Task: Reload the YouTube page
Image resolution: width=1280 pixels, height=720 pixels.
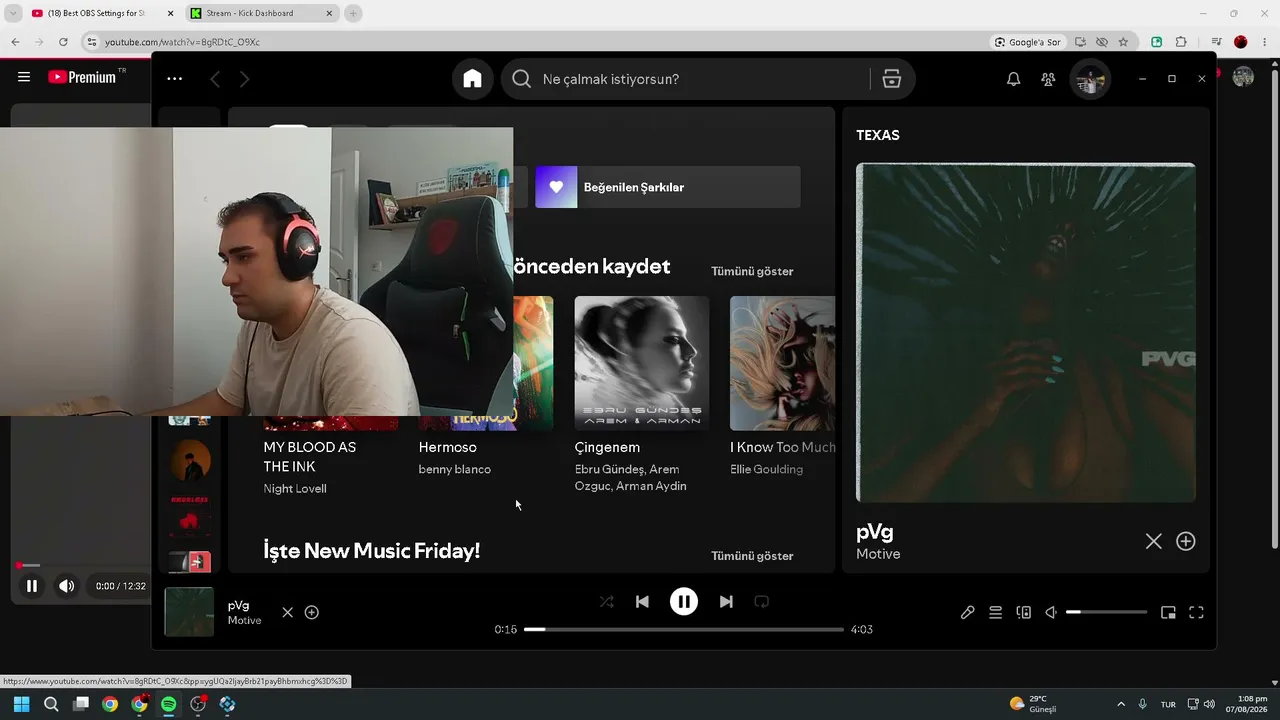Action: tap(63, 42)
